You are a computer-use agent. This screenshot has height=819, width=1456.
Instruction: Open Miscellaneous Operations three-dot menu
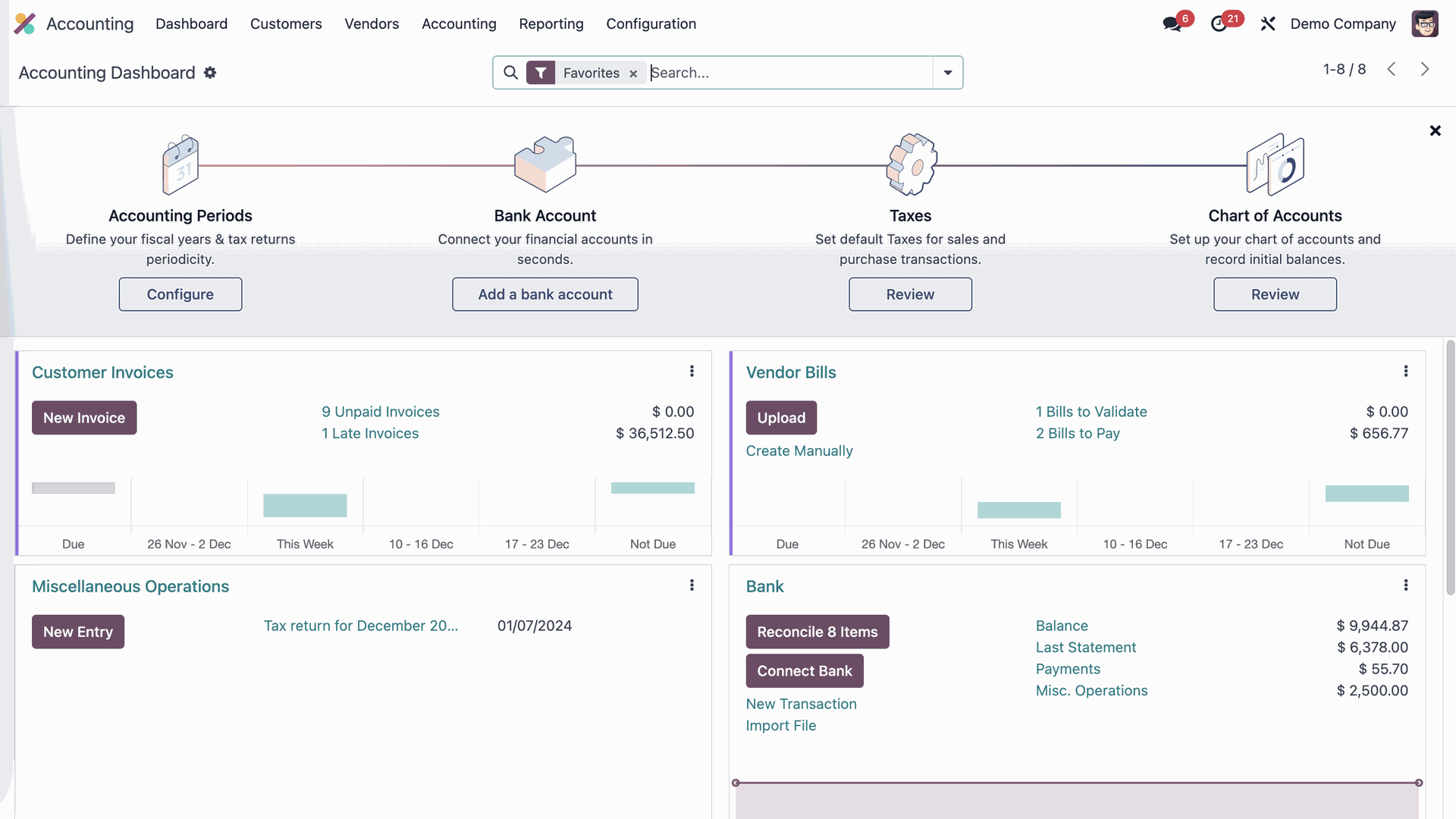coord(692,585)
